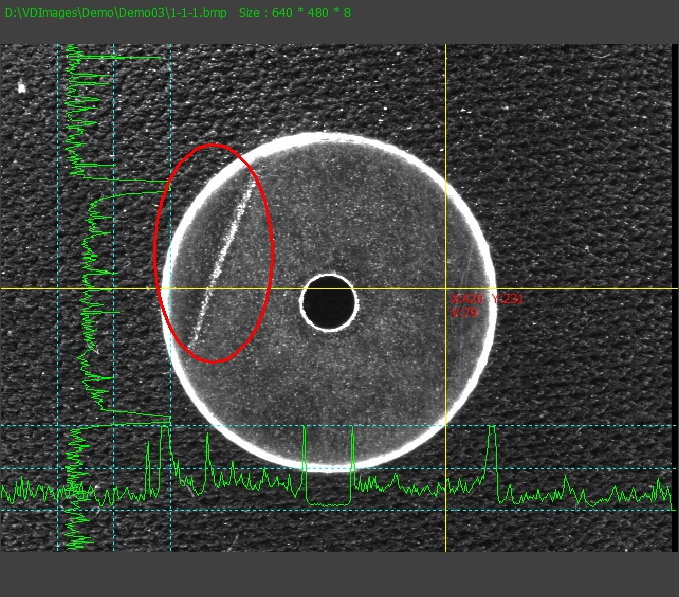Click the image Size 640 * 480 label
This screenshot has width=679, height=597.
point(295,12)
